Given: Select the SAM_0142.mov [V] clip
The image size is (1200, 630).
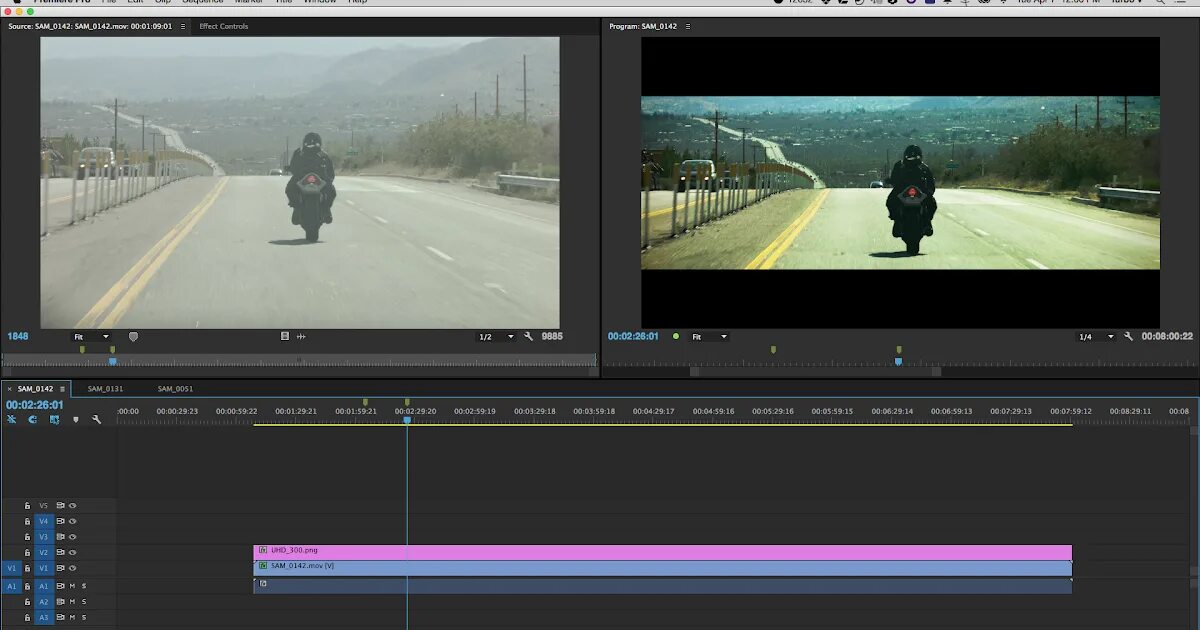Looking at the screenshot, I should pos(663,568).
